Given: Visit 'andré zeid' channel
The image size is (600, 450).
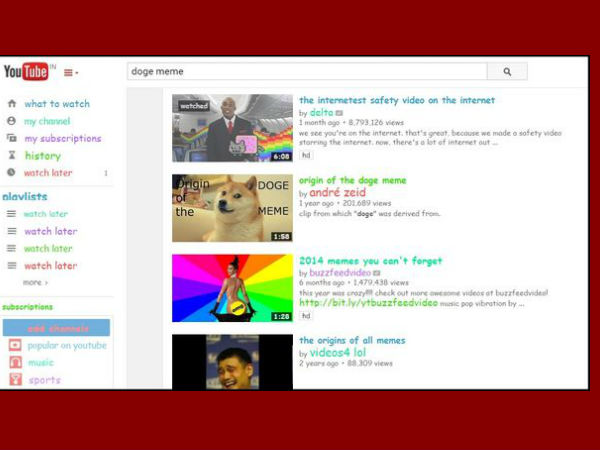Looking at the screenshot, I should [x=338, y=192].
